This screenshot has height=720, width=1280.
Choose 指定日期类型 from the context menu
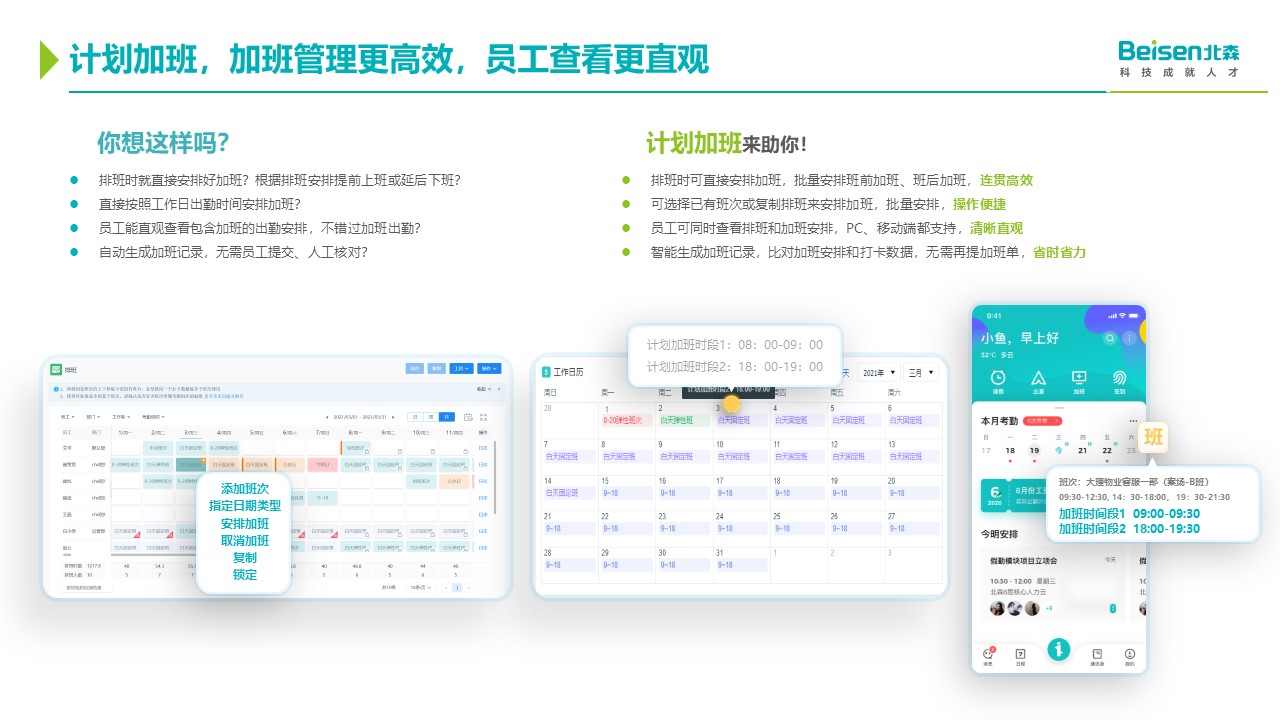point(245,506)
